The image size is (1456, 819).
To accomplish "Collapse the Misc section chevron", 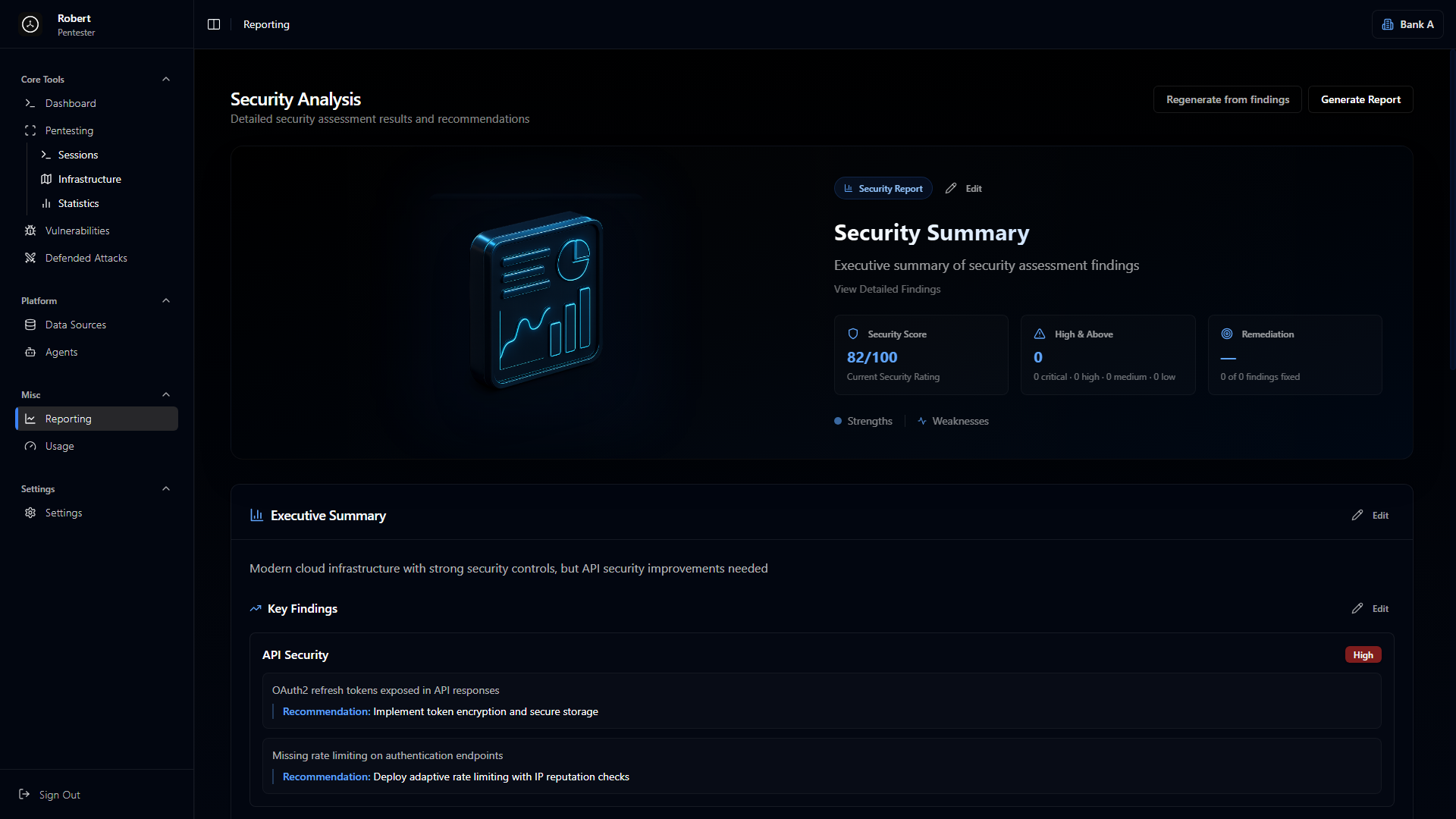I will 166,394.
